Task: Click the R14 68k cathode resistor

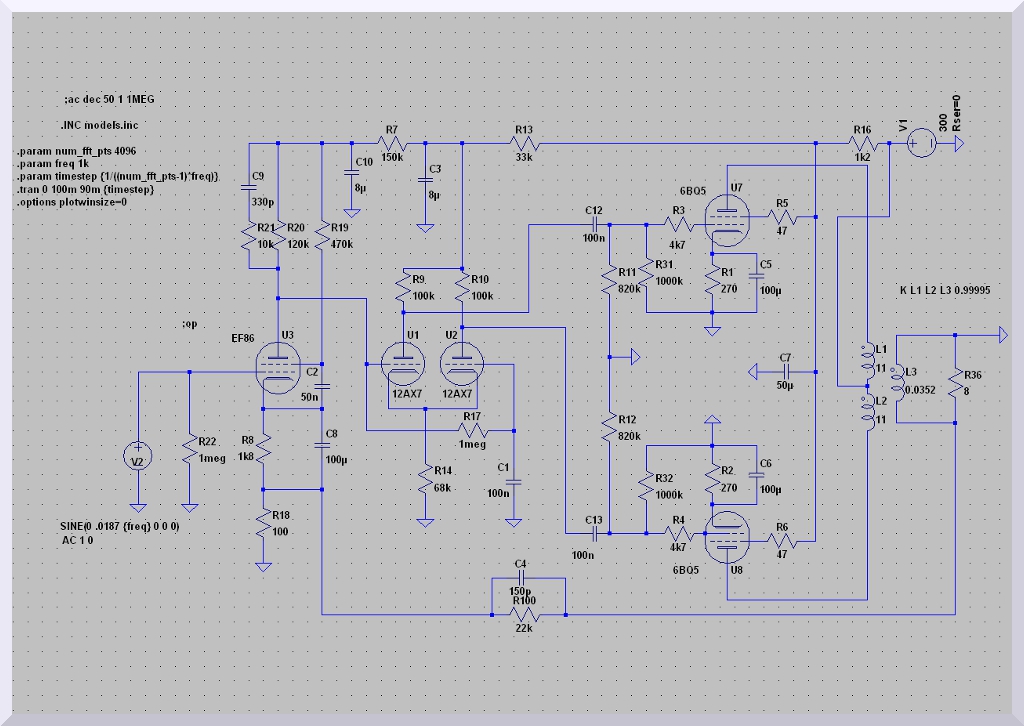Action: pos(426,481)
